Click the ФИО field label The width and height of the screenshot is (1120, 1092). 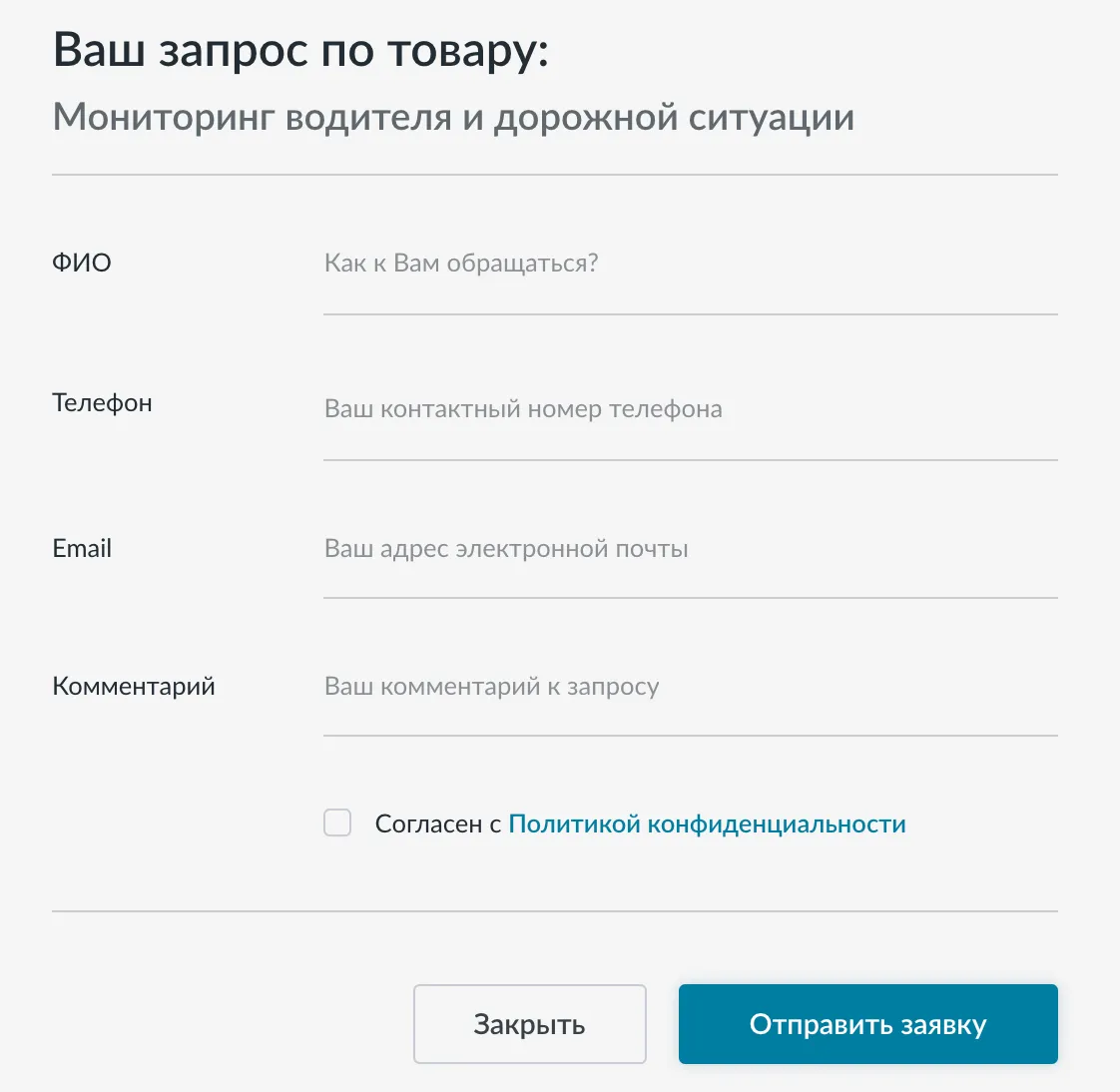82,264
